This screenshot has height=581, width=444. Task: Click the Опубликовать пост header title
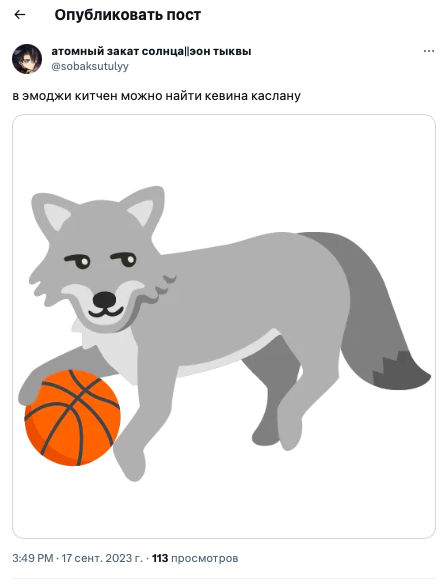(127, 15)
